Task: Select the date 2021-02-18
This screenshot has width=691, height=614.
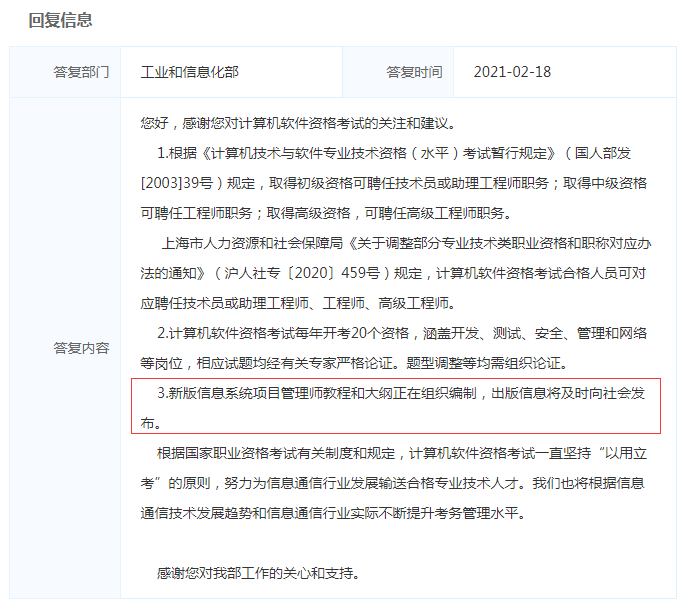Action: click(512, 72)
